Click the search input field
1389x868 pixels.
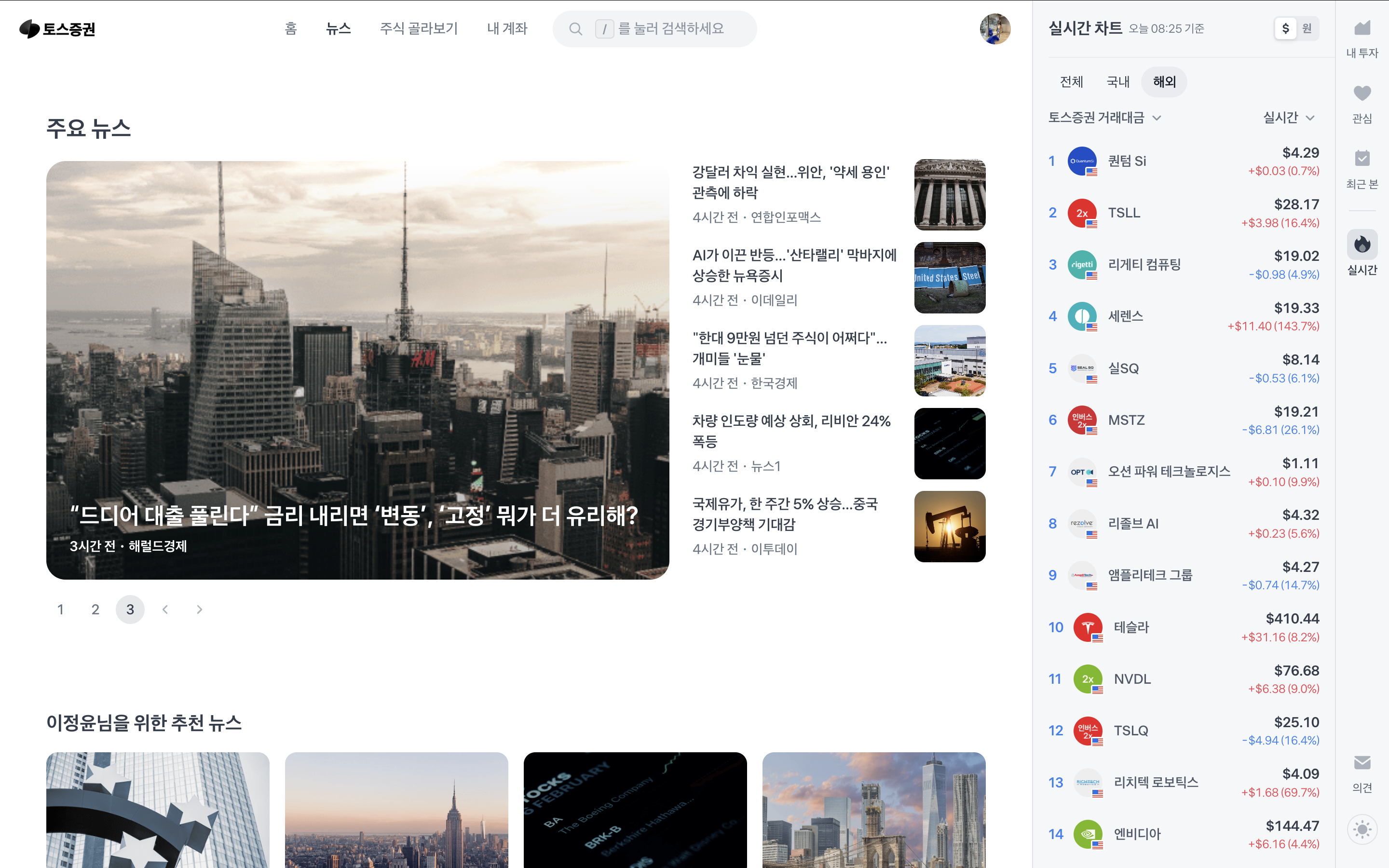tap(655, 29)
